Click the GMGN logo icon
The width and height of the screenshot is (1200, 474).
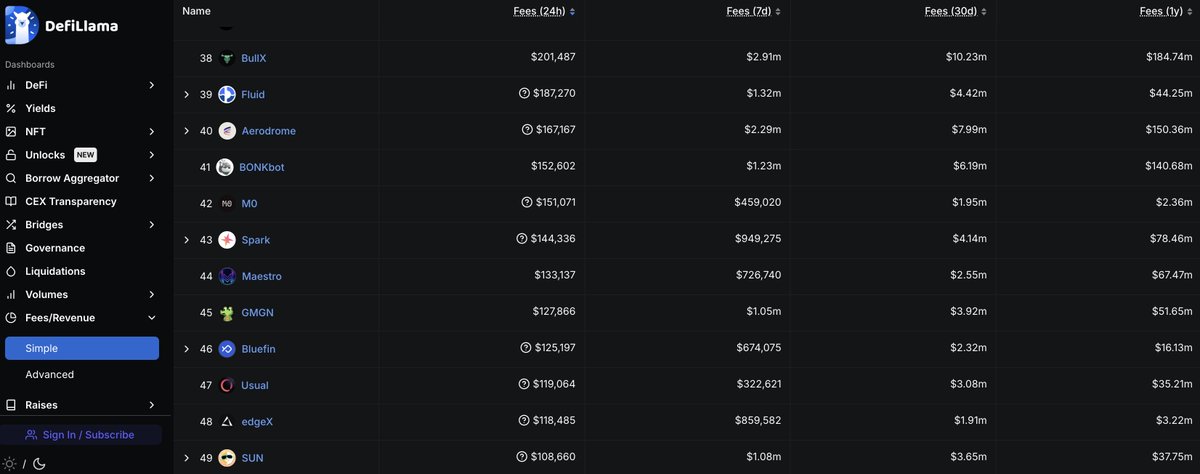point(227,313)
